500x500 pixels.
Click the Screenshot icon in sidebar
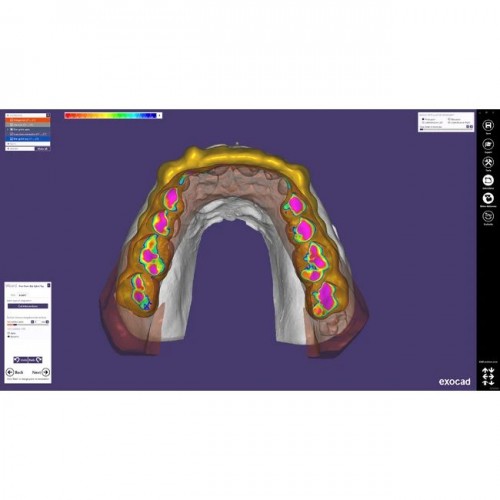[x=488, y=216]
